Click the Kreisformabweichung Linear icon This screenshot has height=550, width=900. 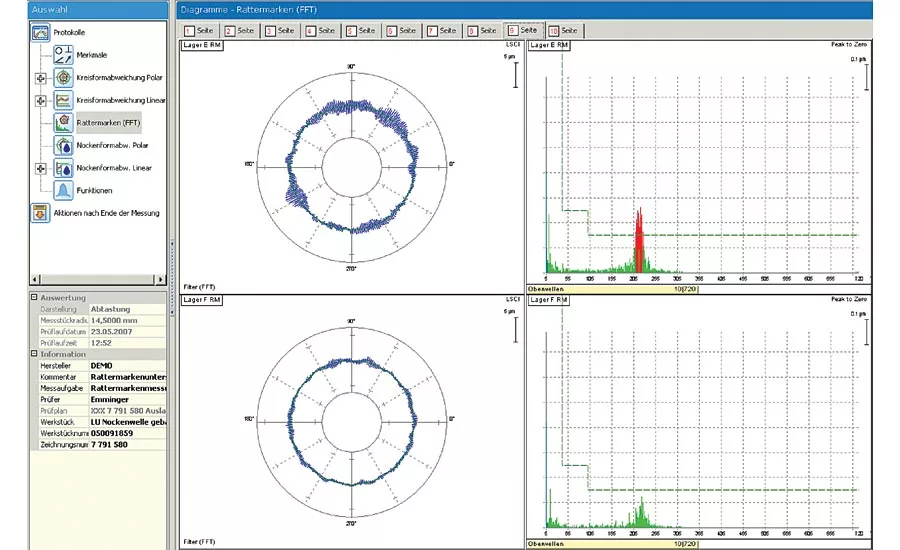click(63, 100)
